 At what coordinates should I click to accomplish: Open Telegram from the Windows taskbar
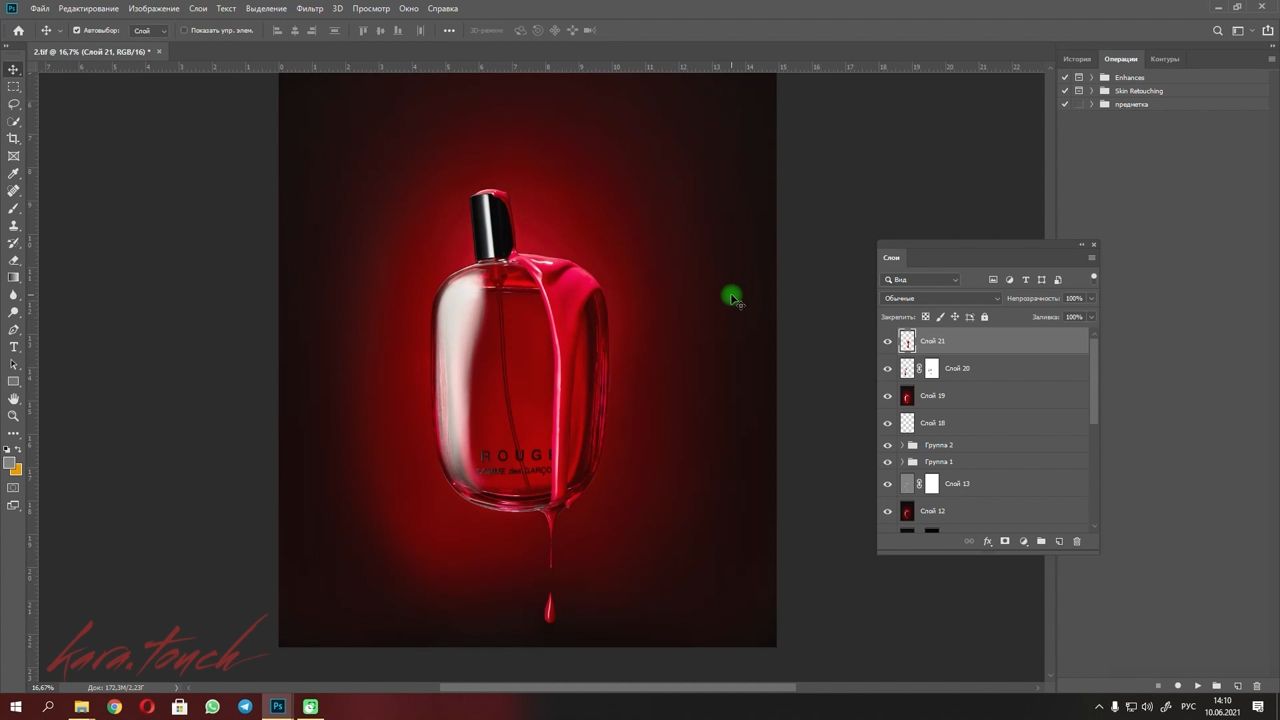coord(245,707)
